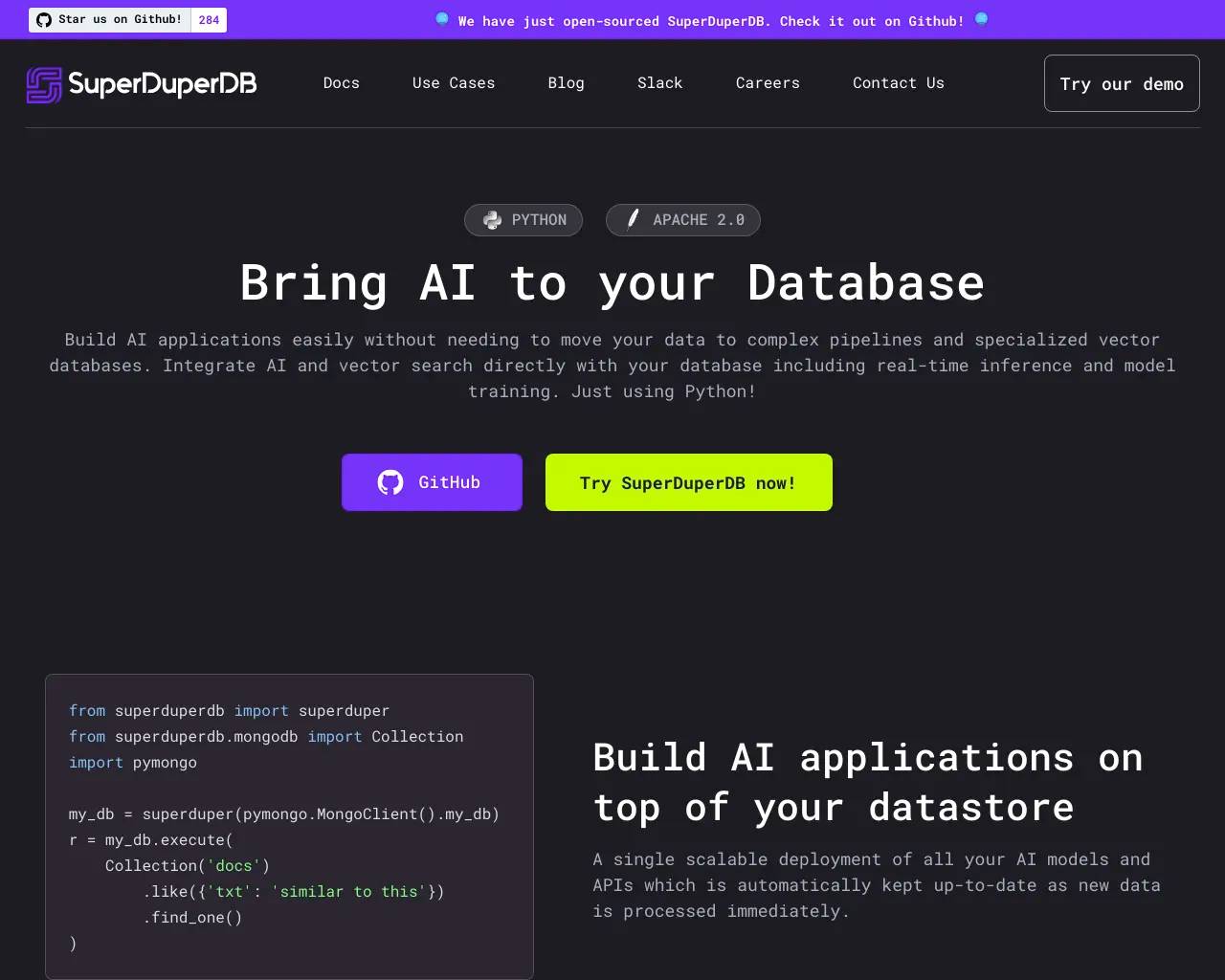Click the Try our demo button
Image resolution: width=1225 pixels, height=980 pixels.
click(x=1122, y=83)
